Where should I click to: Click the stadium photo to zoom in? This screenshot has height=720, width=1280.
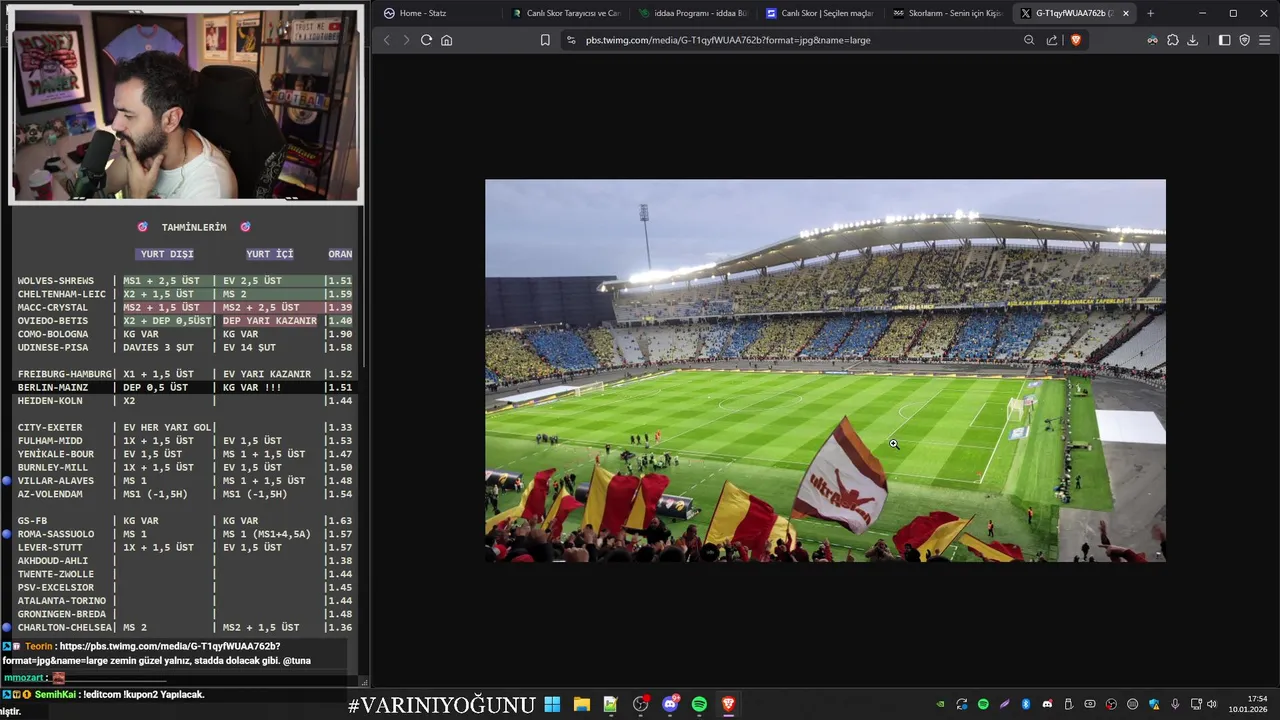[825, 370]
